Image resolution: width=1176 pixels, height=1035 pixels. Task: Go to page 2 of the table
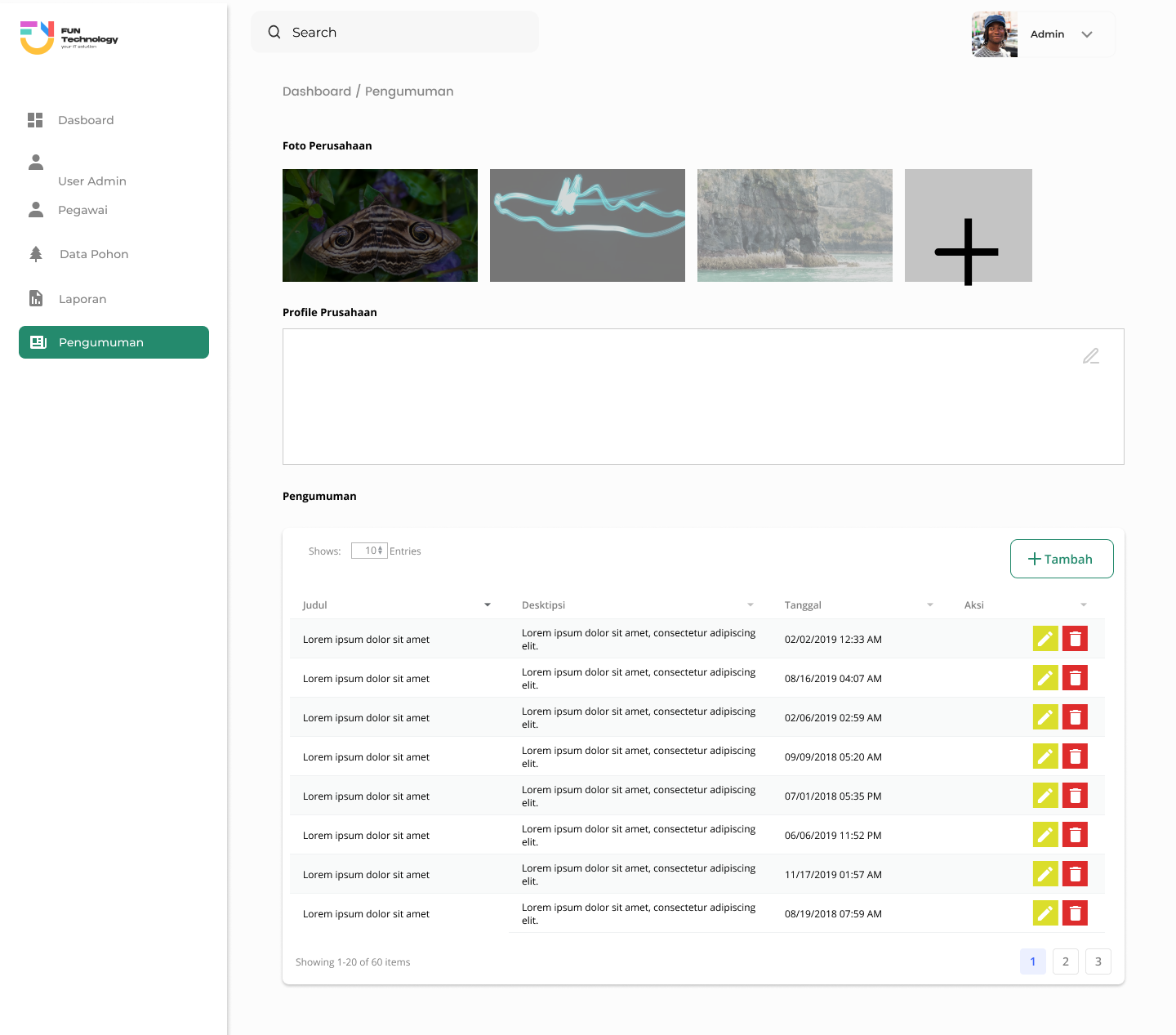[1066, 961]
